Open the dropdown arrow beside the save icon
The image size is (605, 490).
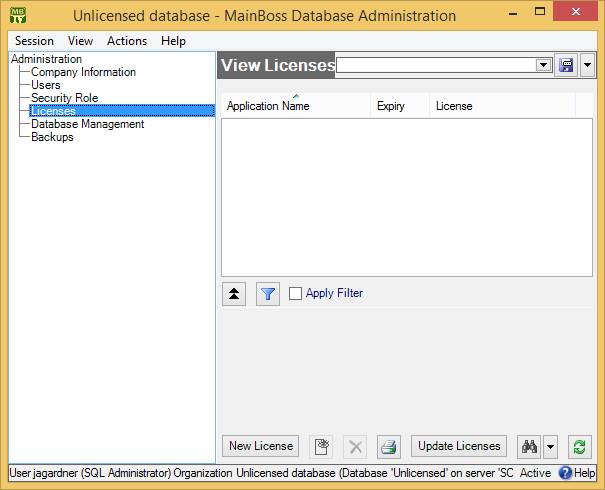point(587,65)
